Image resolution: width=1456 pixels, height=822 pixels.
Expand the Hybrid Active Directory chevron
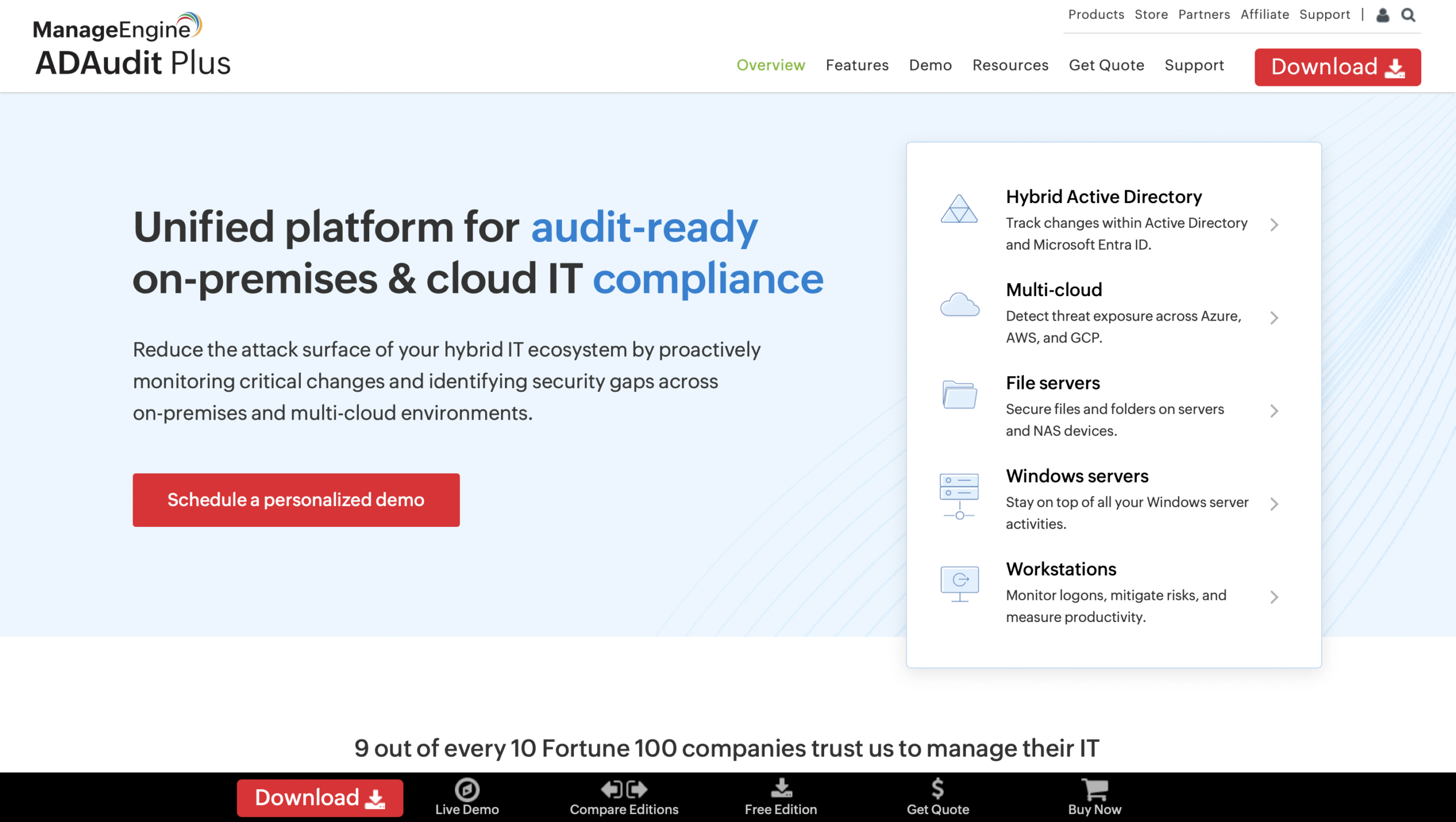point(1274,225)
